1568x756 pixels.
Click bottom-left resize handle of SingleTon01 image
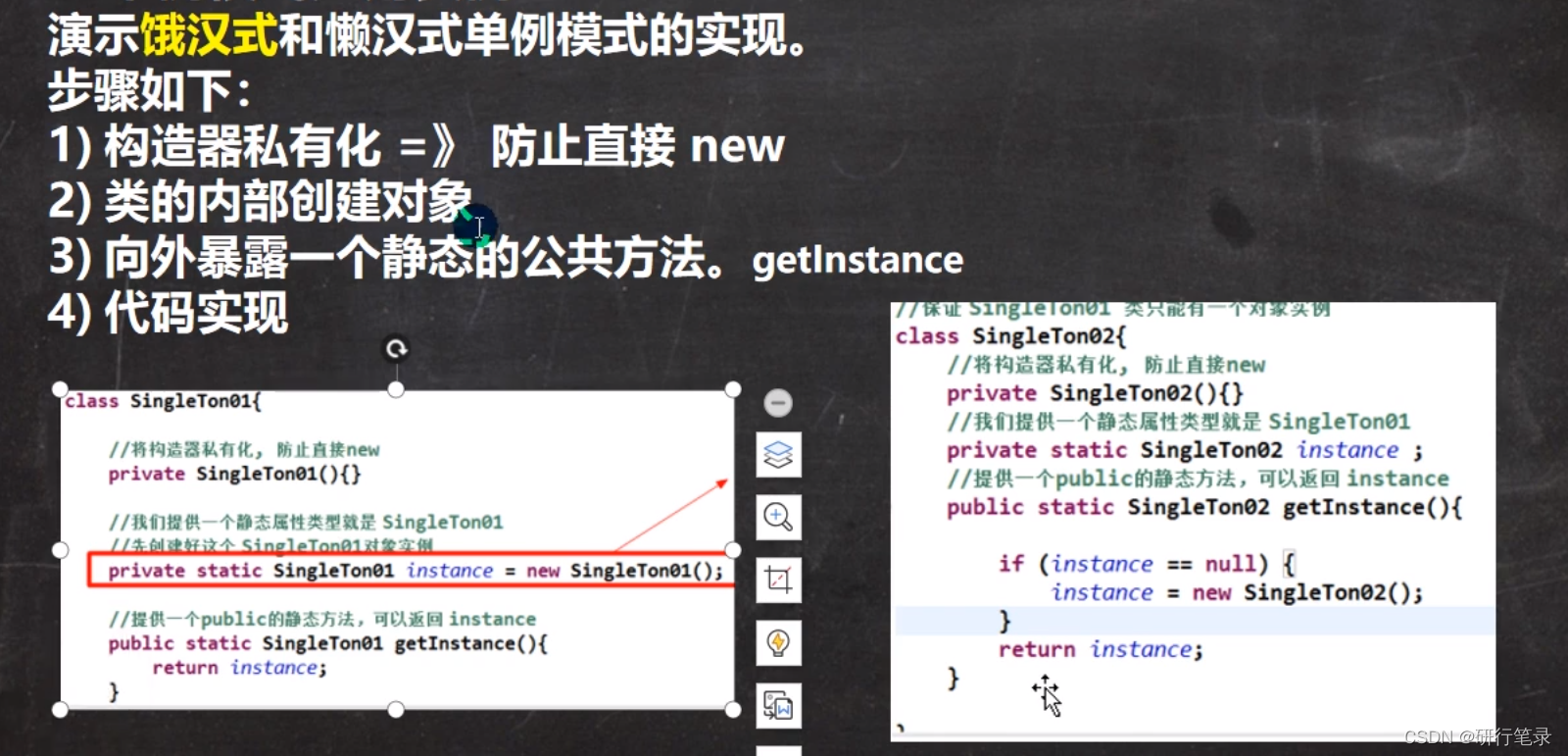click(x=60, y=710)
